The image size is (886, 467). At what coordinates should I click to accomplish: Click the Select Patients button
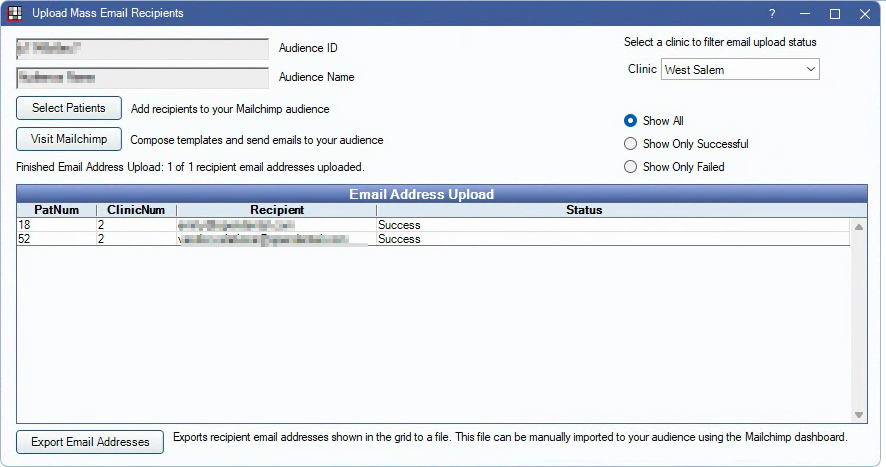68,108
